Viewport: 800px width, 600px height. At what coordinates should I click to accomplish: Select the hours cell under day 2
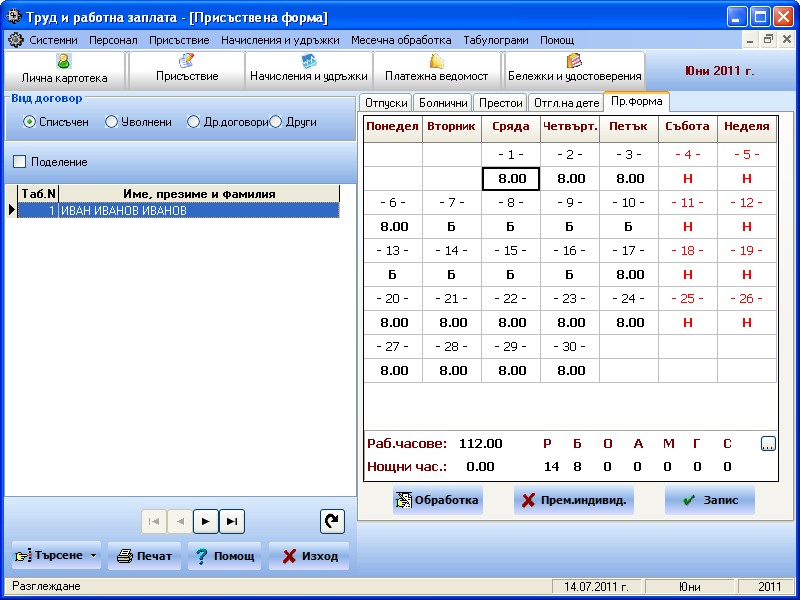click(570, 179)
